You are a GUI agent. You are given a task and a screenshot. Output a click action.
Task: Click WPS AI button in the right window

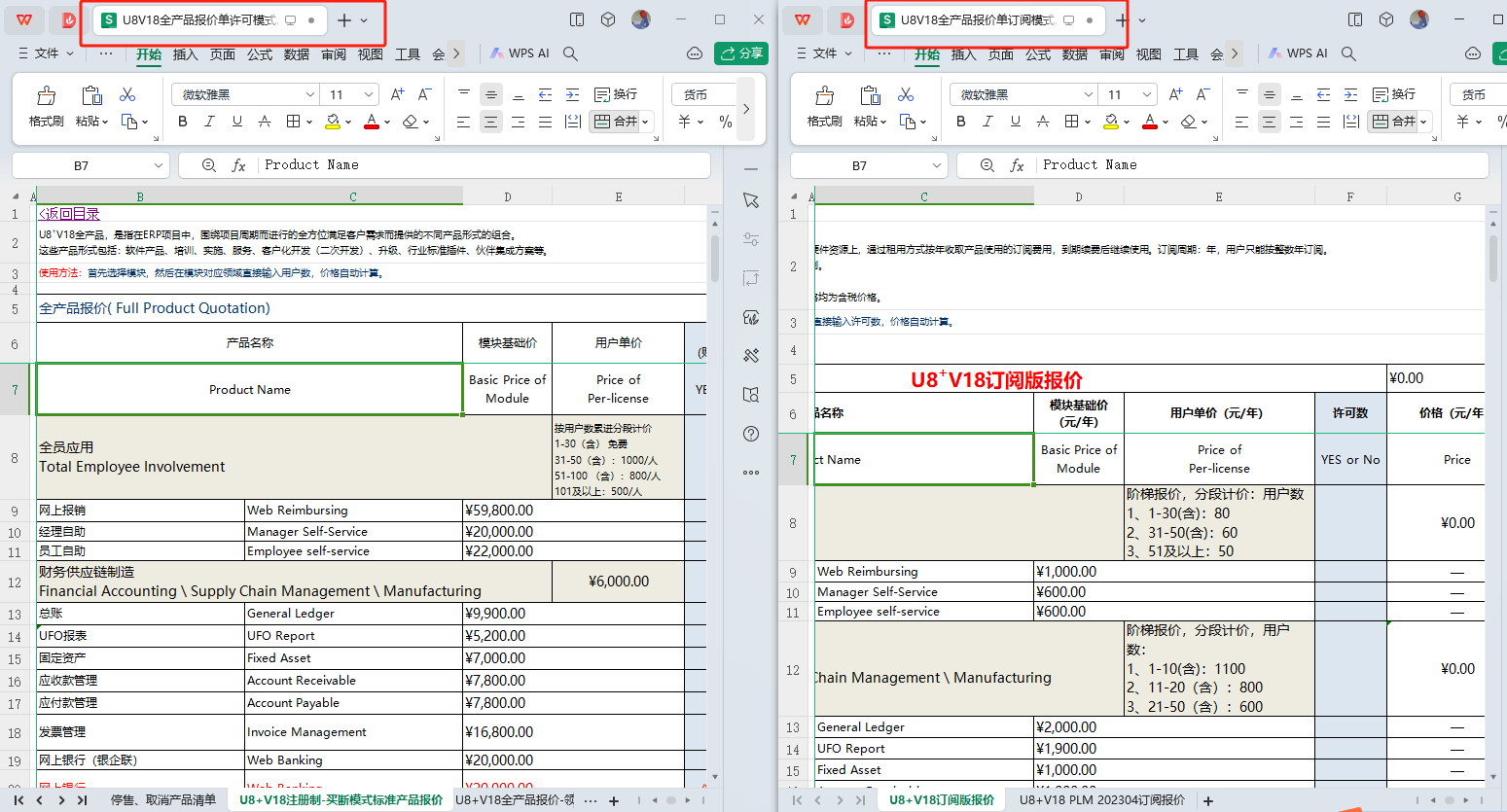tap(1298, 53)
